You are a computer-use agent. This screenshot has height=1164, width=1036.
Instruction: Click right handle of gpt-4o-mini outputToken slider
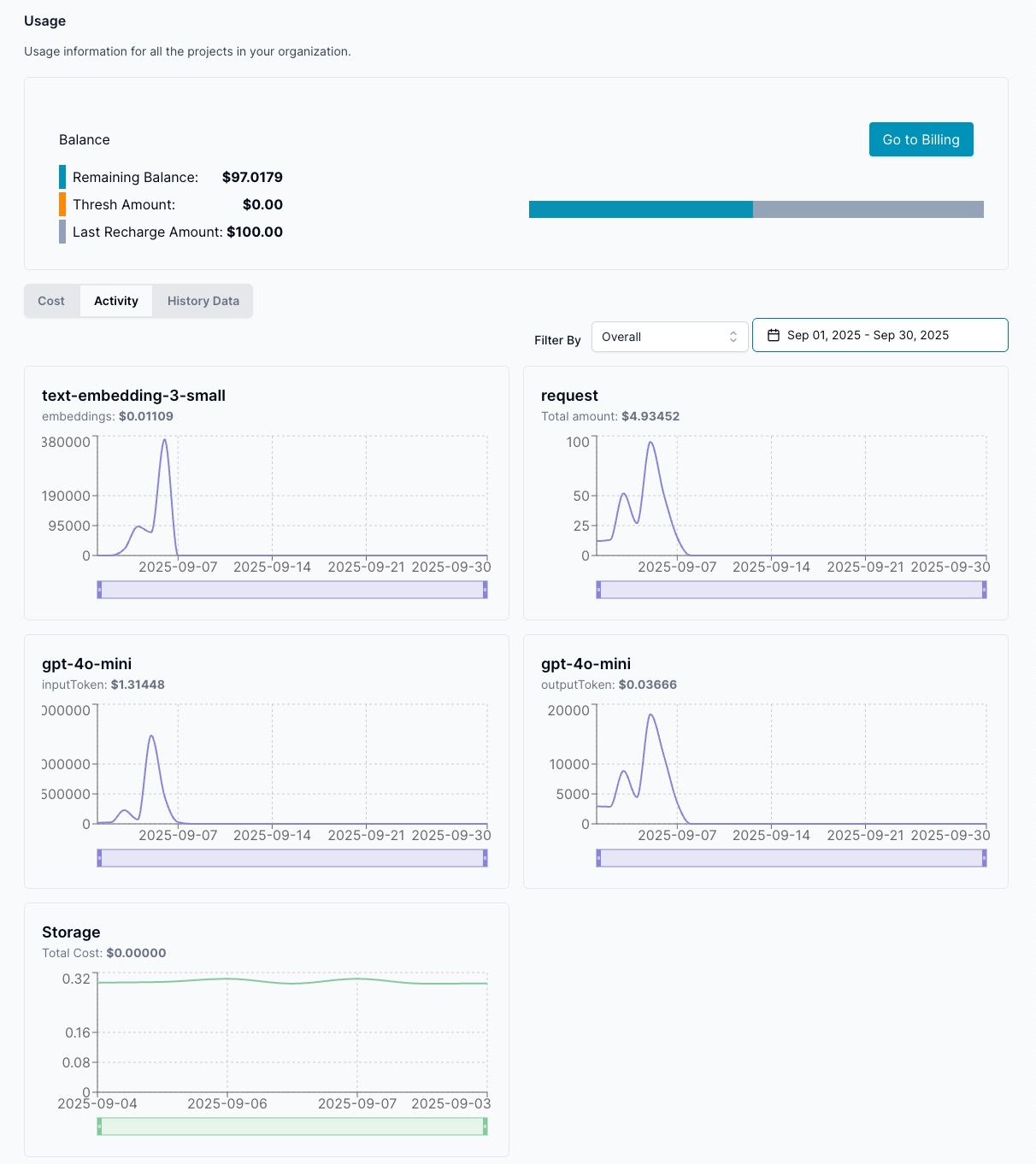(984, 858)
